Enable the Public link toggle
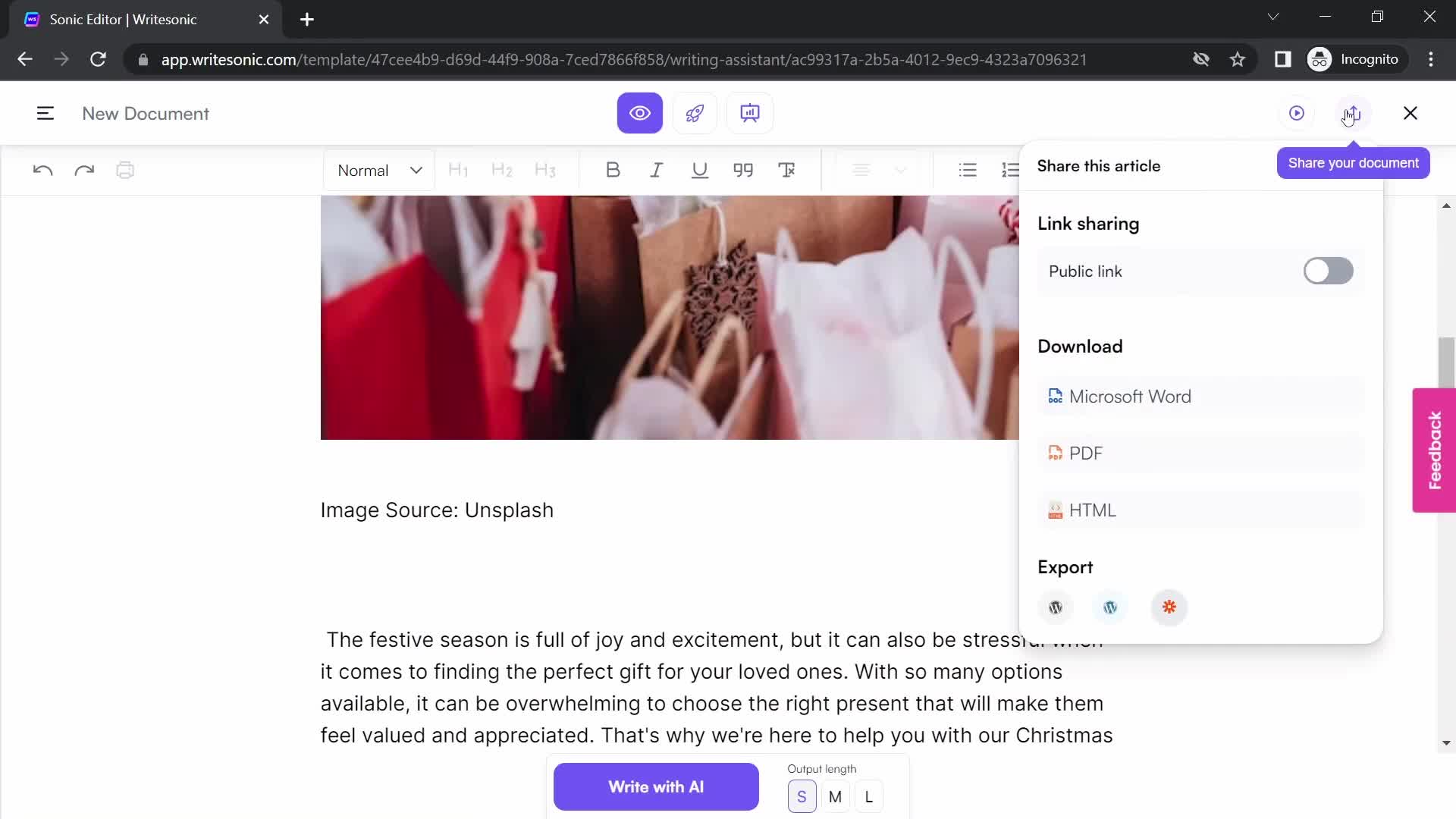1456x819 pixels. [1328, 270]
